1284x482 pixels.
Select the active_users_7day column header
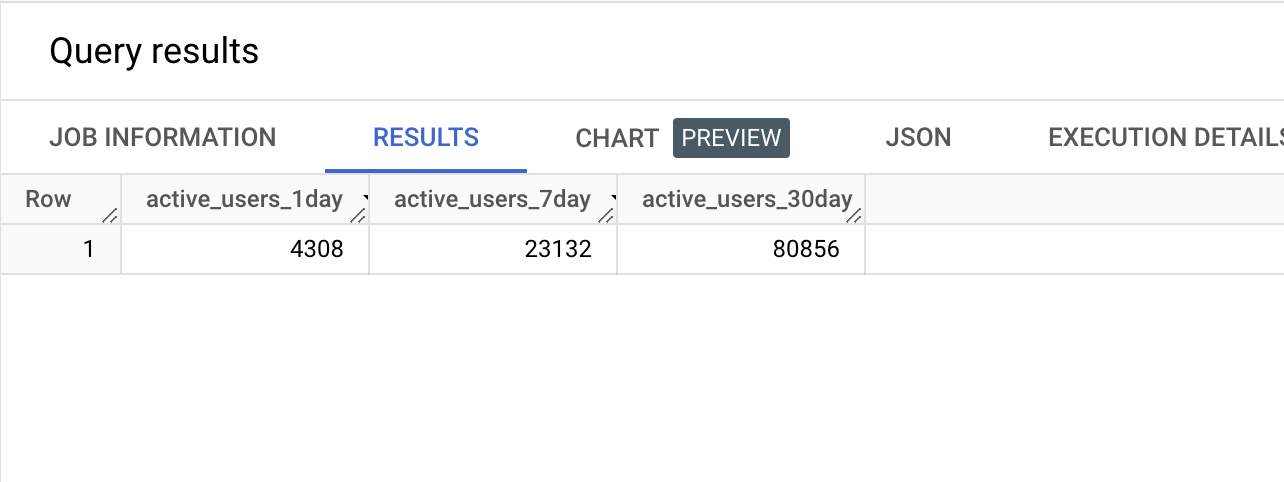coord(493,199)
